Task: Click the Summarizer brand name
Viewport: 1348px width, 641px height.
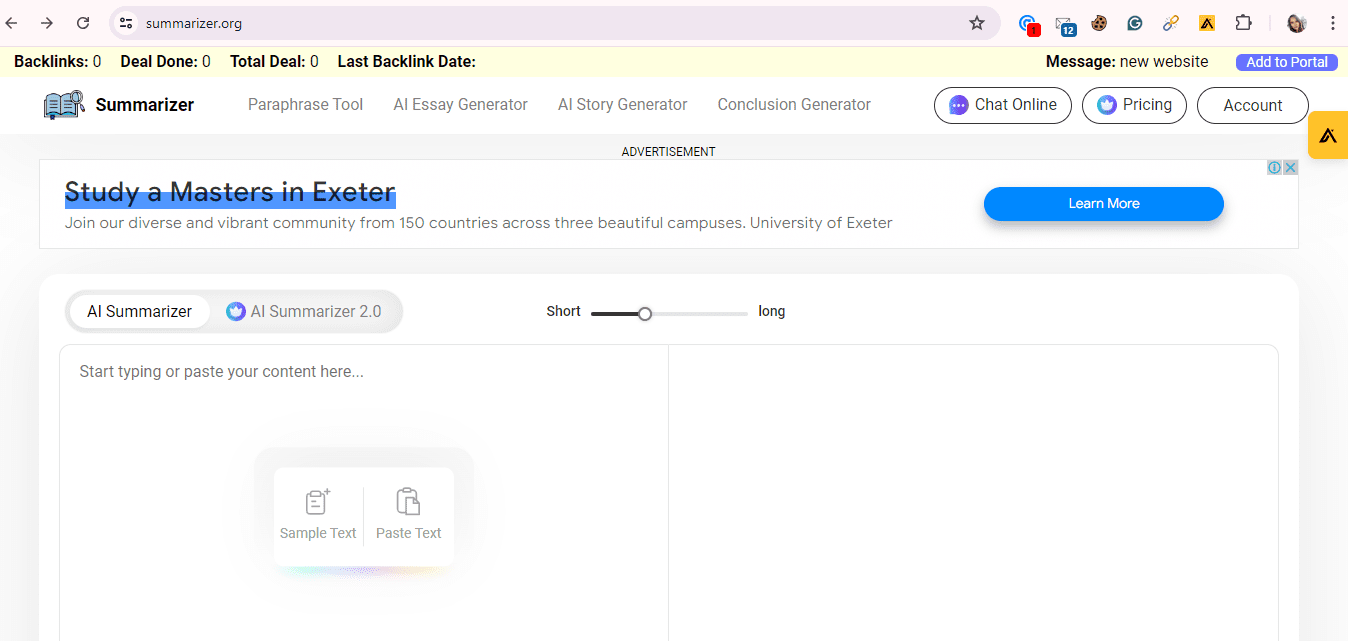Action: (145, 105)
